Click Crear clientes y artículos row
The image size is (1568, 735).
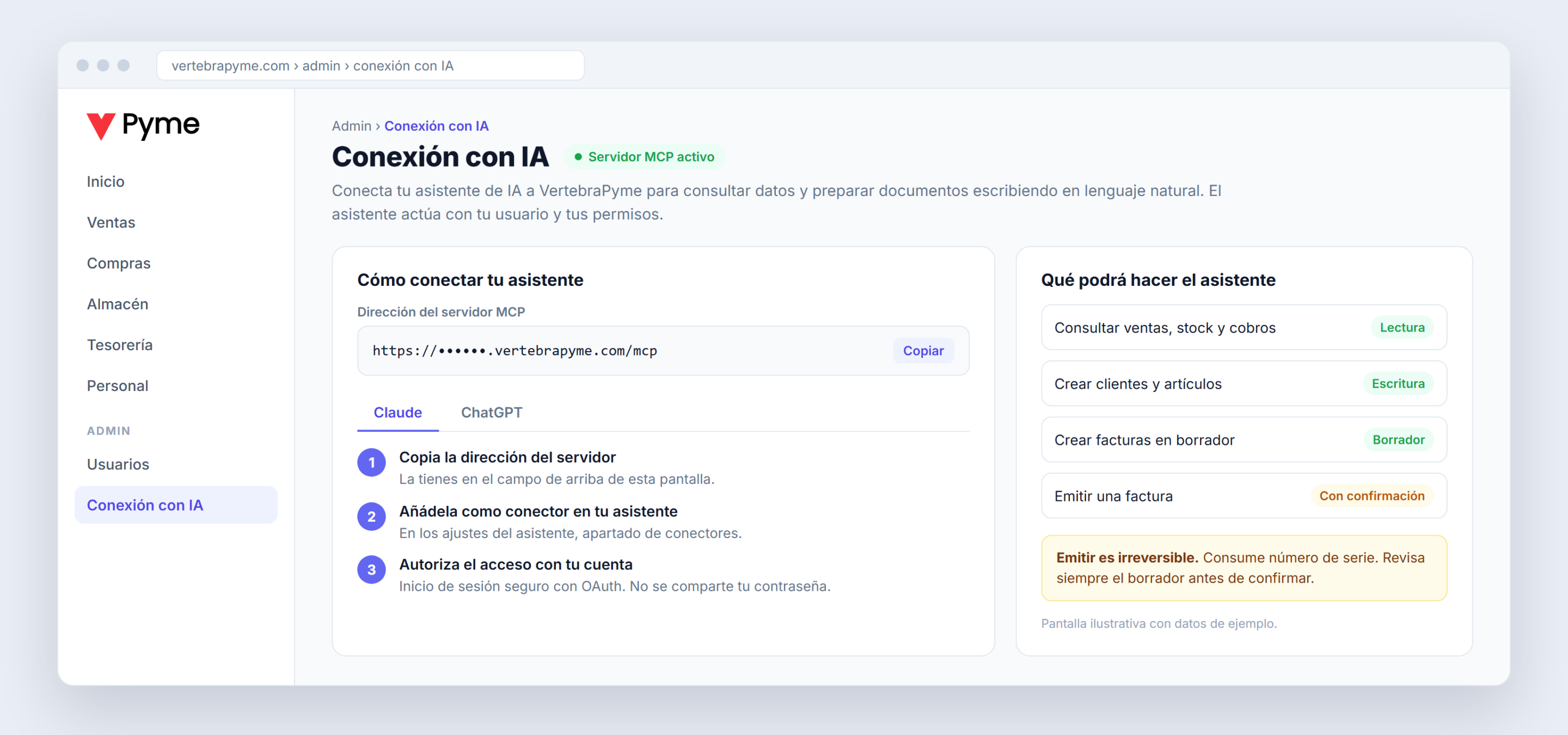[1244, 383]
